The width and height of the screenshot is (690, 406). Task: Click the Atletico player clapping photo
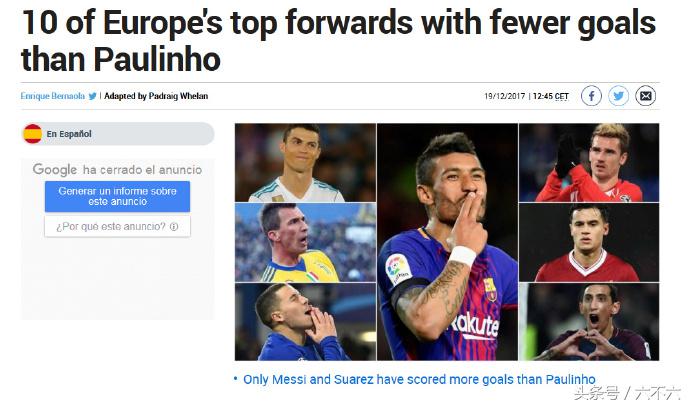pyautogui.click(x=589, y=163)
